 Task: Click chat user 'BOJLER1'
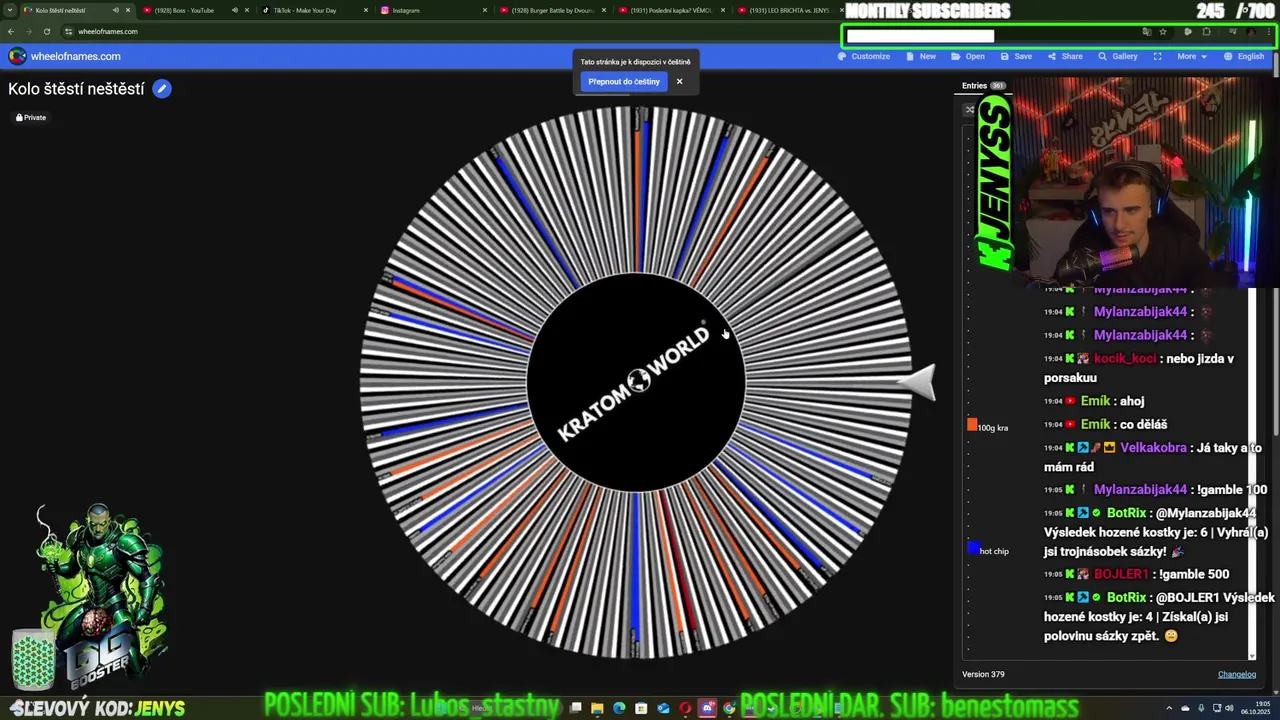tap(1121, 574)
